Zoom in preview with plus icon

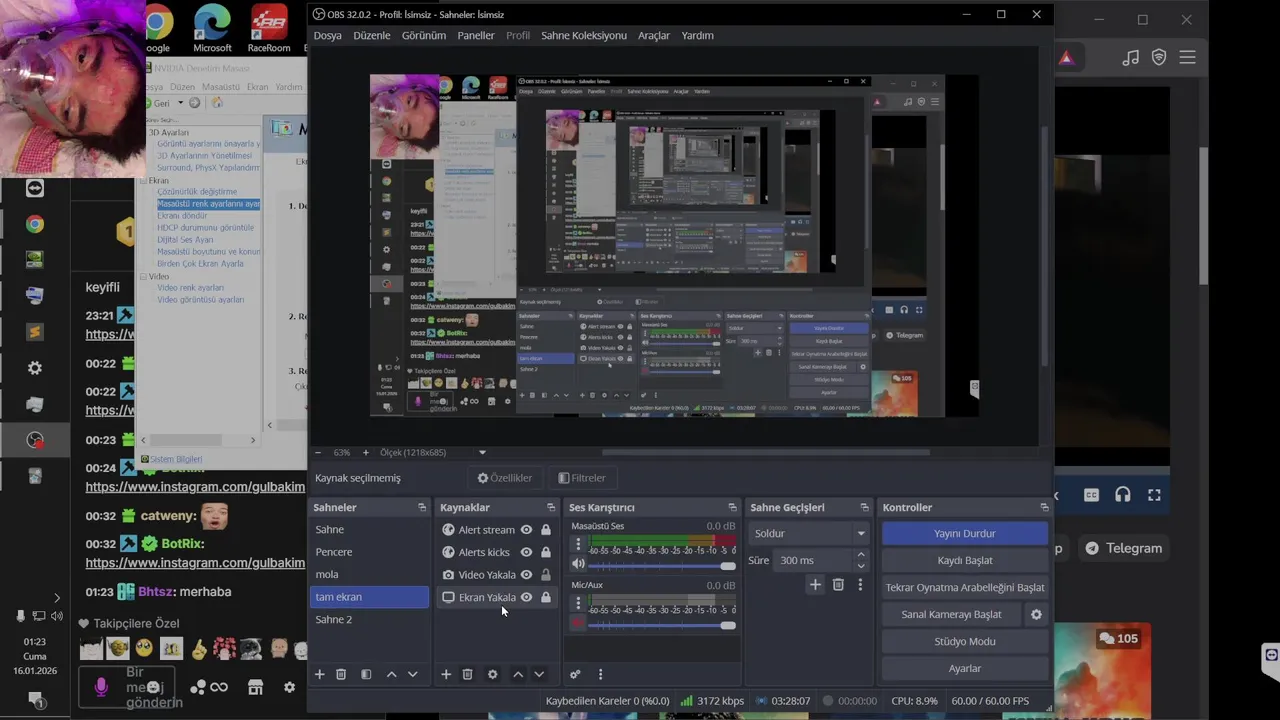tap(366, 452)
